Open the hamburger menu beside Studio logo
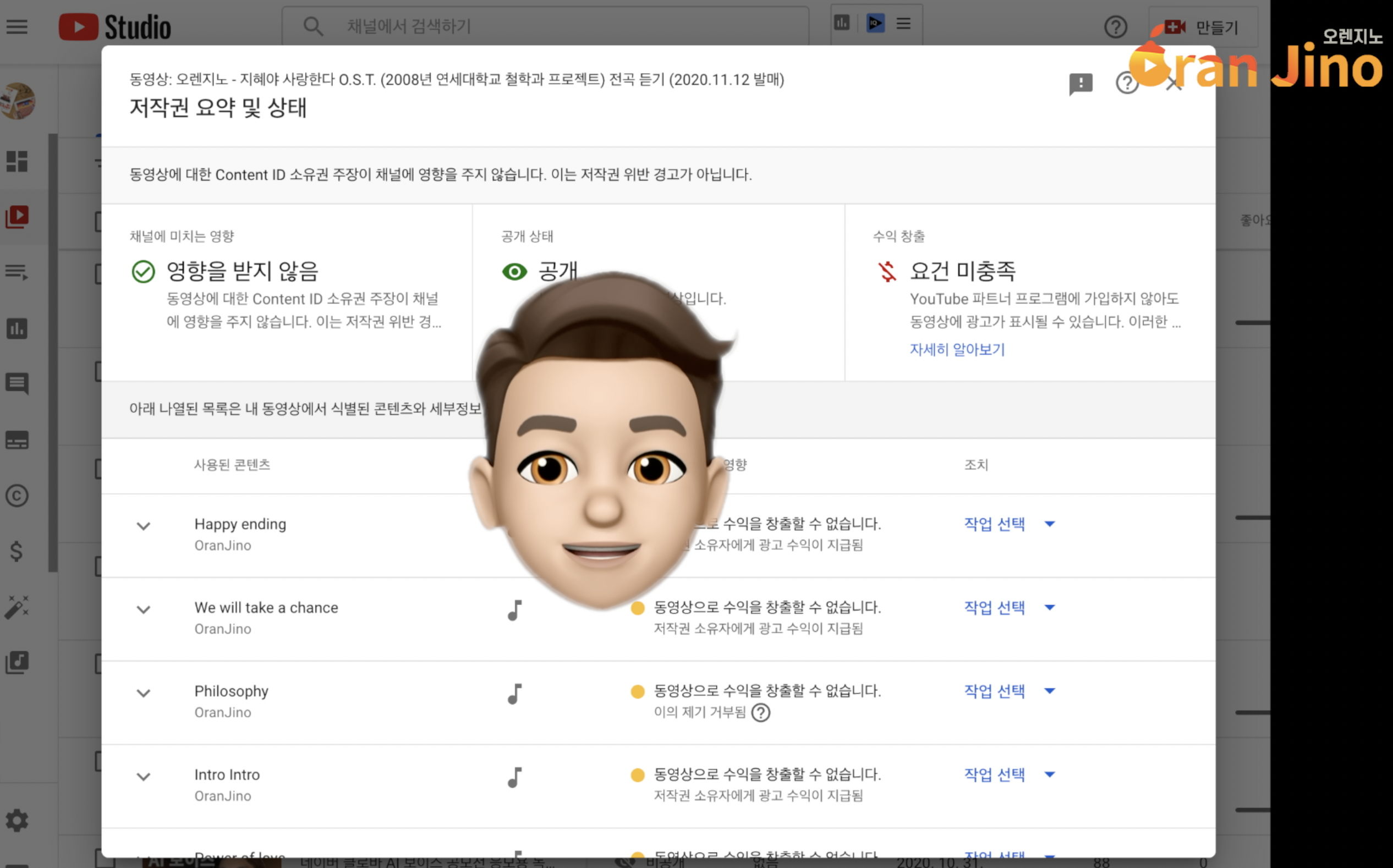Screen dimensions: 1393x868 coord(17,26)
